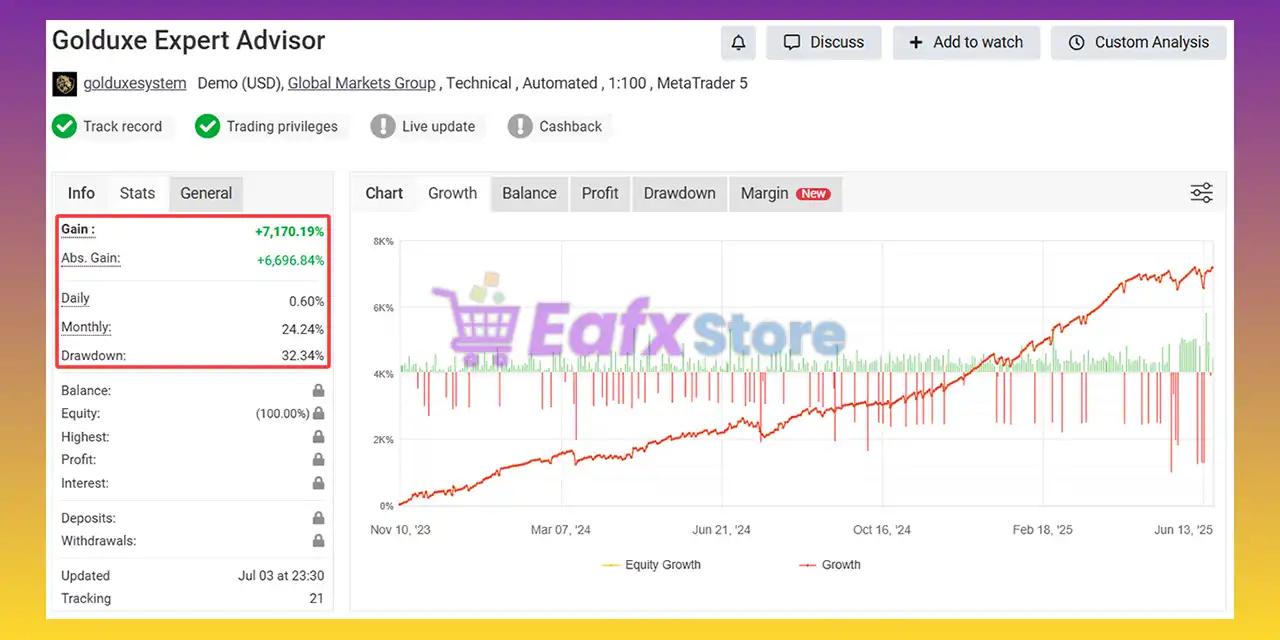The height and width of the screenshot is (640, 1280).
Task: Click the green Track record checkmark
Action: (x=64, y=127)
